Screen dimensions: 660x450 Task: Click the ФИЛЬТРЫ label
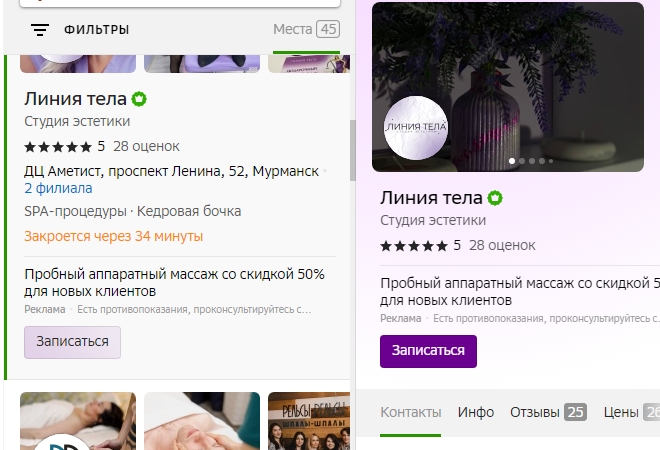tap(96, 30)
